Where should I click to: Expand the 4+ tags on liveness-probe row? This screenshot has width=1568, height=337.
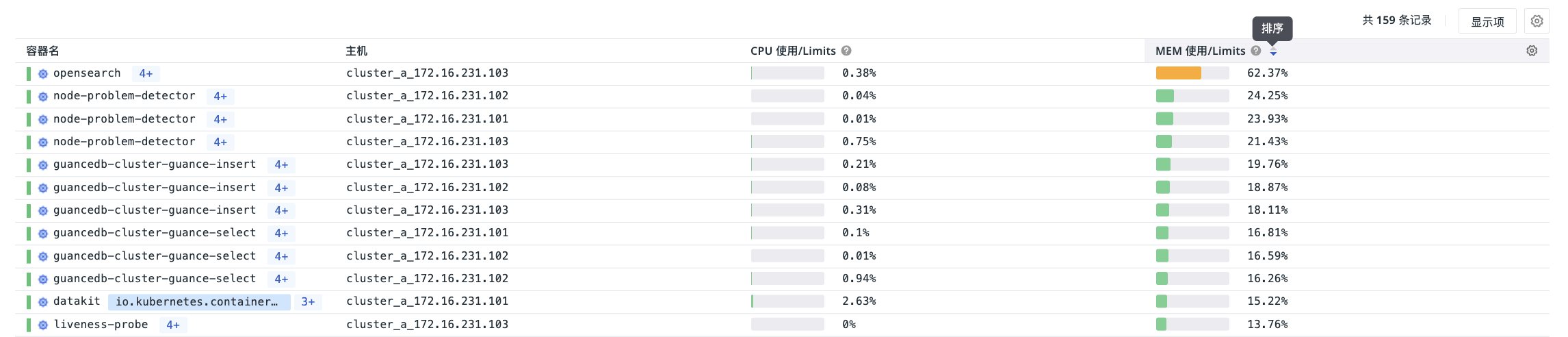coord(173,325)
